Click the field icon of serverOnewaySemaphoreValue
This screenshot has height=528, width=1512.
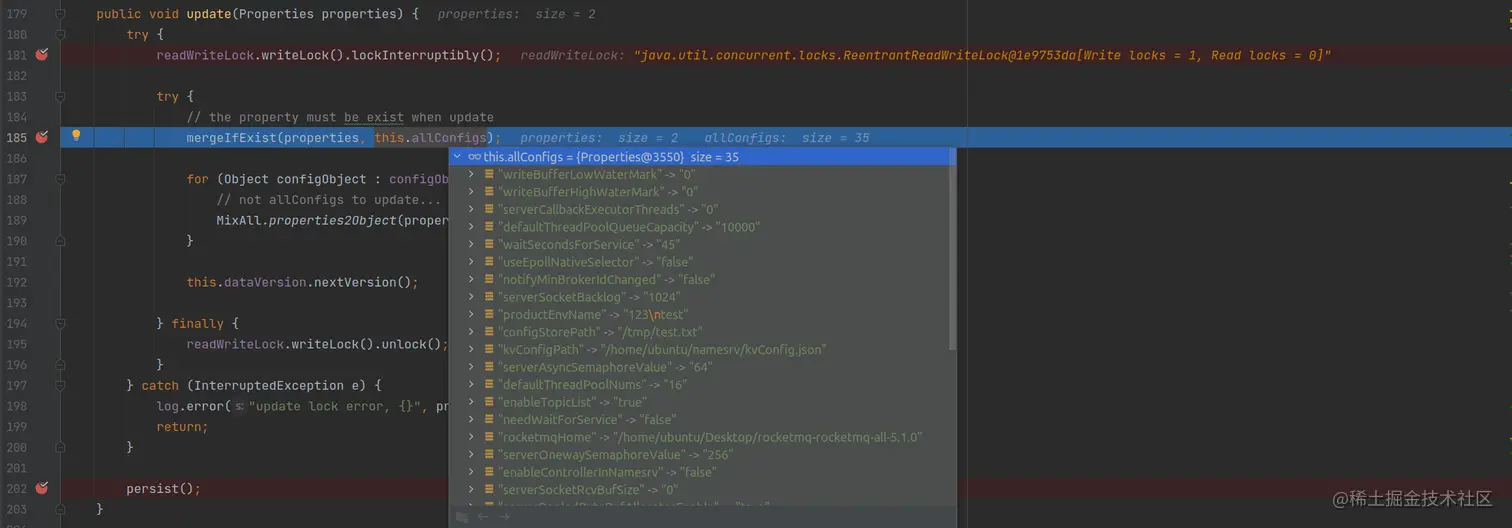(490, 454)
